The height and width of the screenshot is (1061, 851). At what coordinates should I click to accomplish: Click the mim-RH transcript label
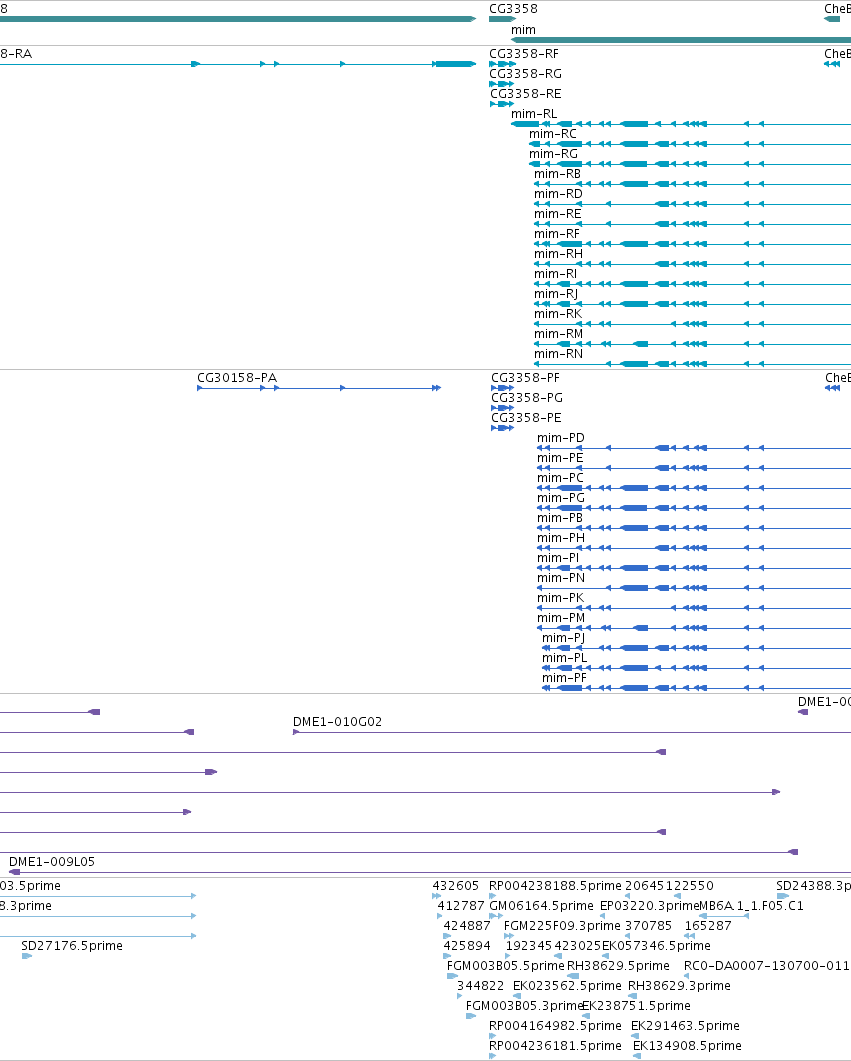(558, 254)
